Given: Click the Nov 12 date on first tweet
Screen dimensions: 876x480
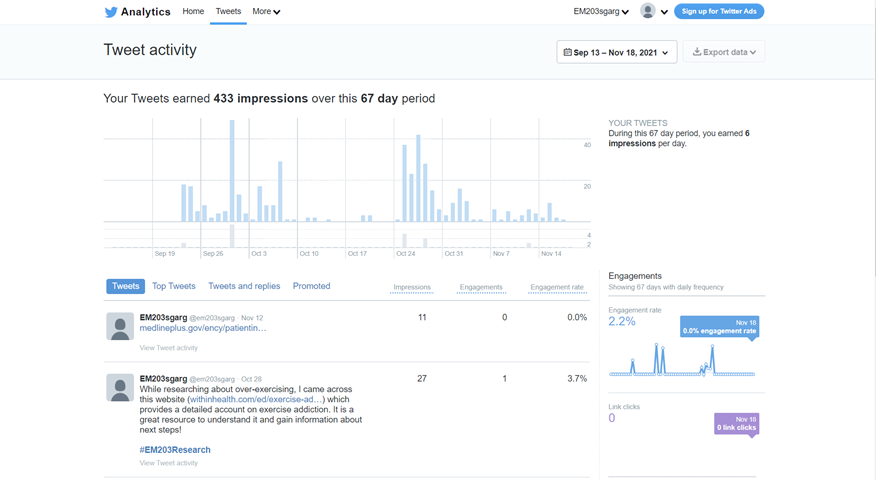Looking at the screenshot, I should [252, 318].
